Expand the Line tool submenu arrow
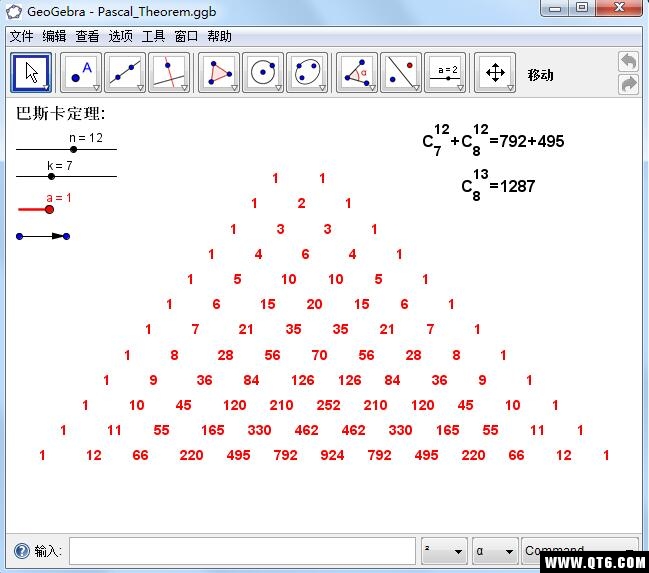This screenshot has width=649, height=573. click(140, 88)
